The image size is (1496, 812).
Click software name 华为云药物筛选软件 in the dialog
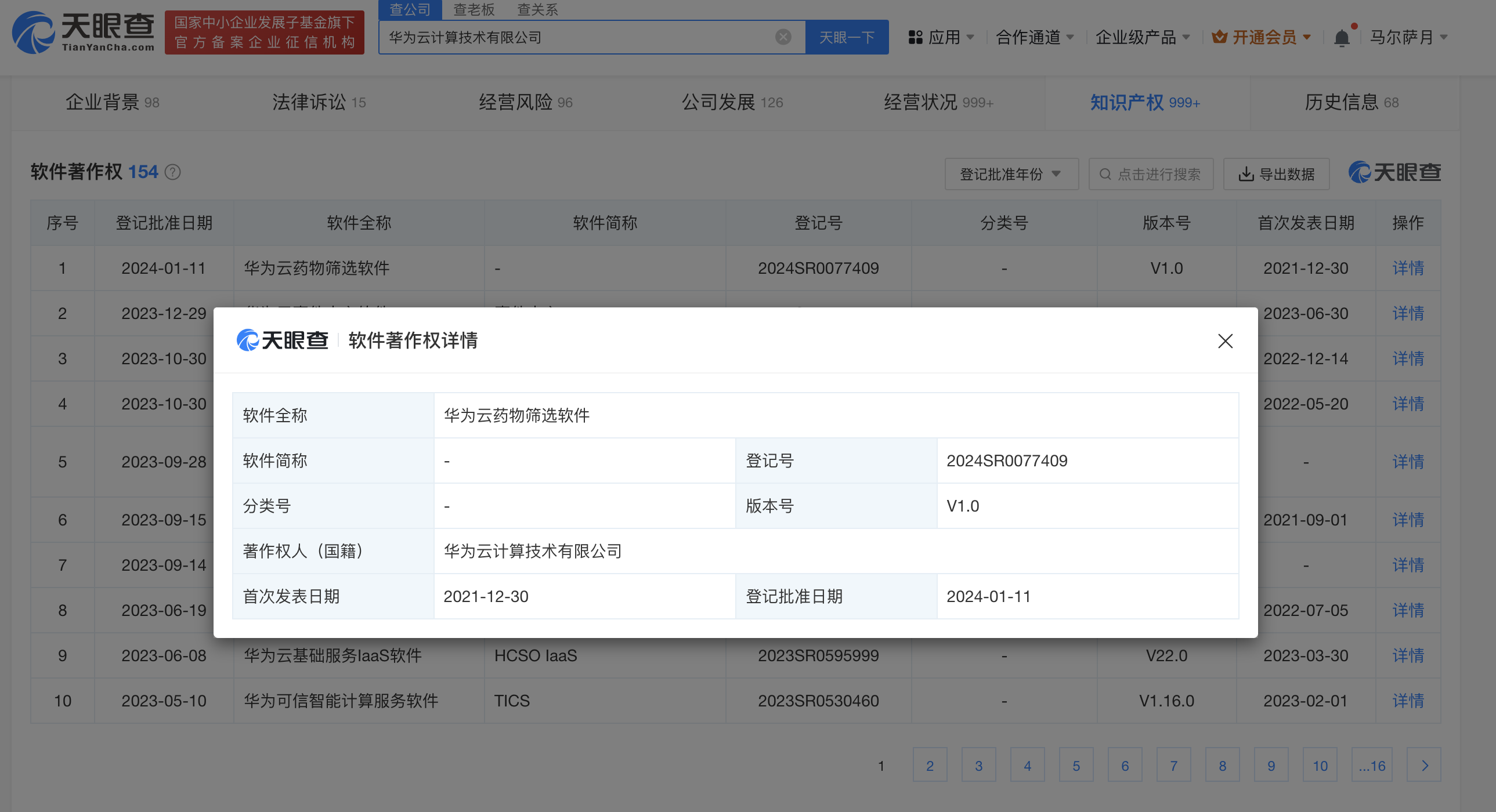516,416
